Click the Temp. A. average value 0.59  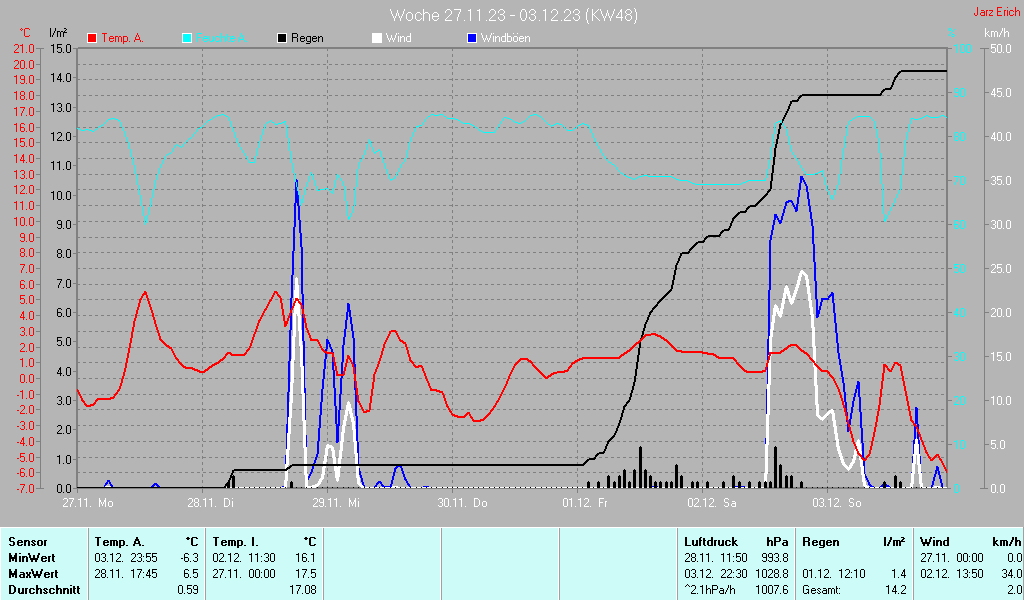[x=188, y=590]
